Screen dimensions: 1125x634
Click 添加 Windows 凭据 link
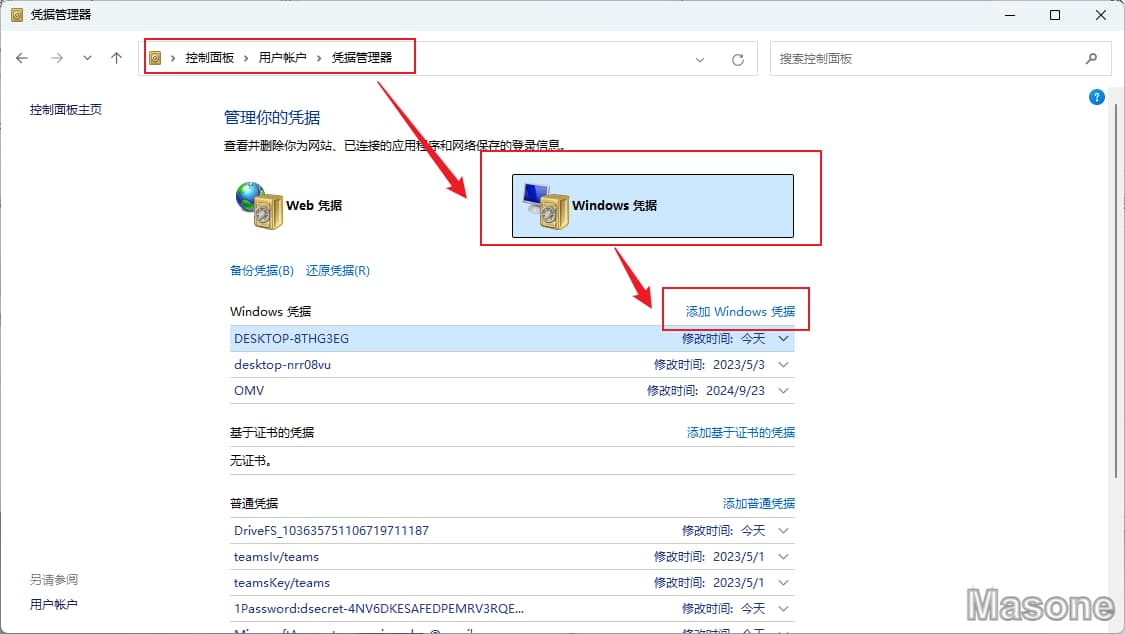click(740, 311)
